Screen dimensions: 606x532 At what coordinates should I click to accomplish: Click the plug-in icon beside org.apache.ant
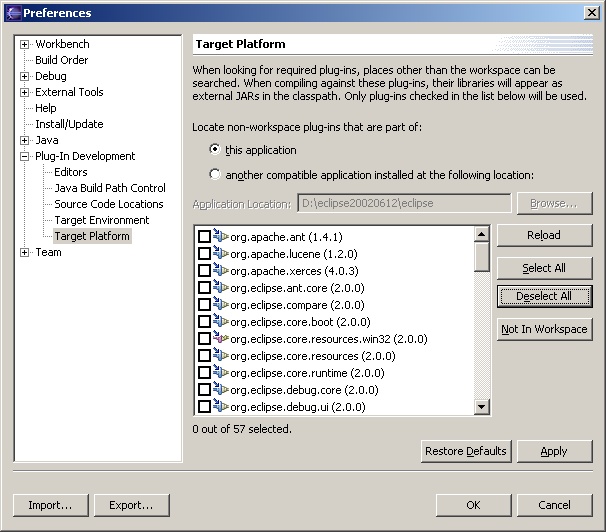coord(221,237)
